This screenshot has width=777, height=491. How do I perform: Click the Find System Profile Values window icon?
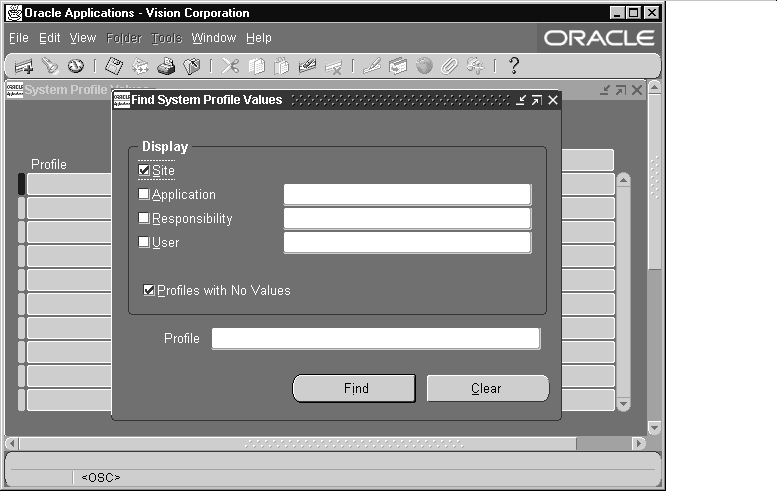click(121, 100)
